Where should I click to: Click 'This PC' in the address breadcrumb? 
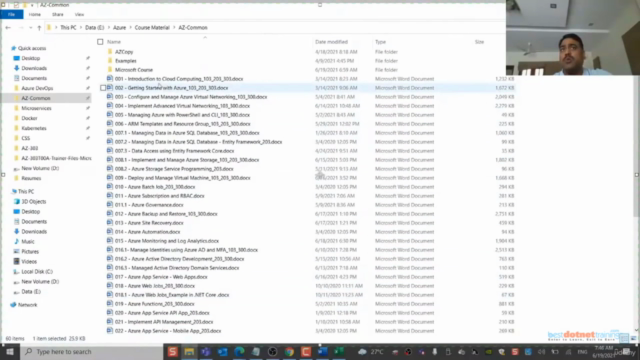pyautogui.click(x=68, y=27)
